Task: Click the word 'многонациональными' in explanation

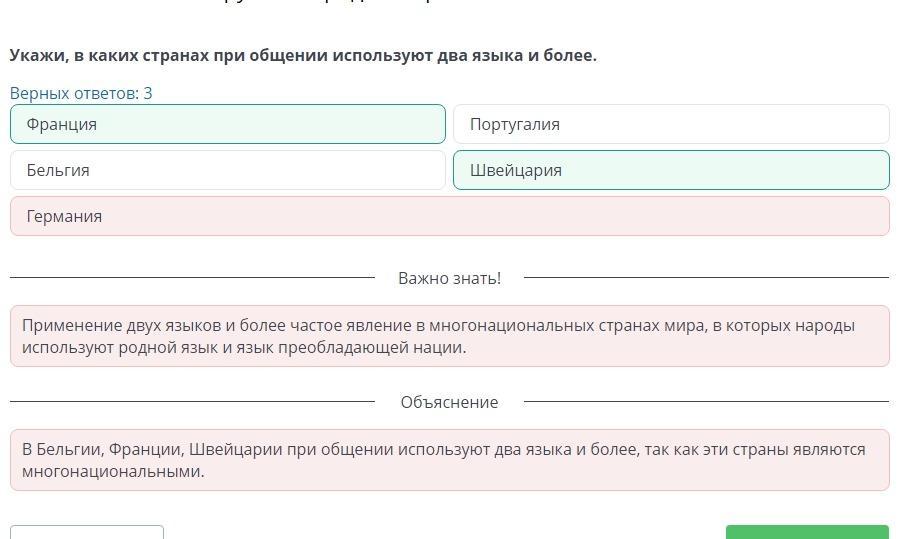Action: [112, 472]
